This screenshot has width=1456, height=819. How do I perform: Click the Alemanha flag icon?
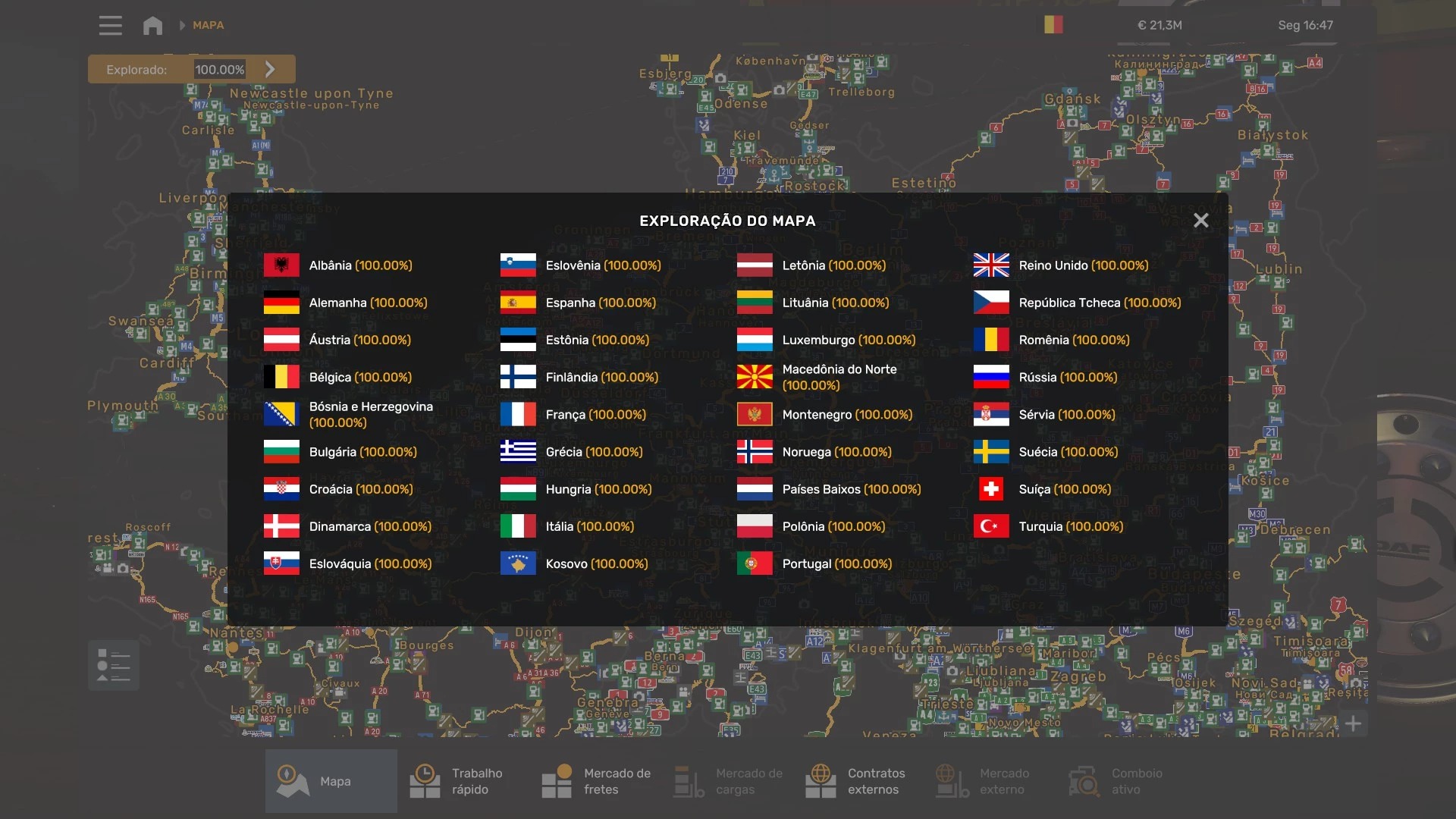point(281,303)
